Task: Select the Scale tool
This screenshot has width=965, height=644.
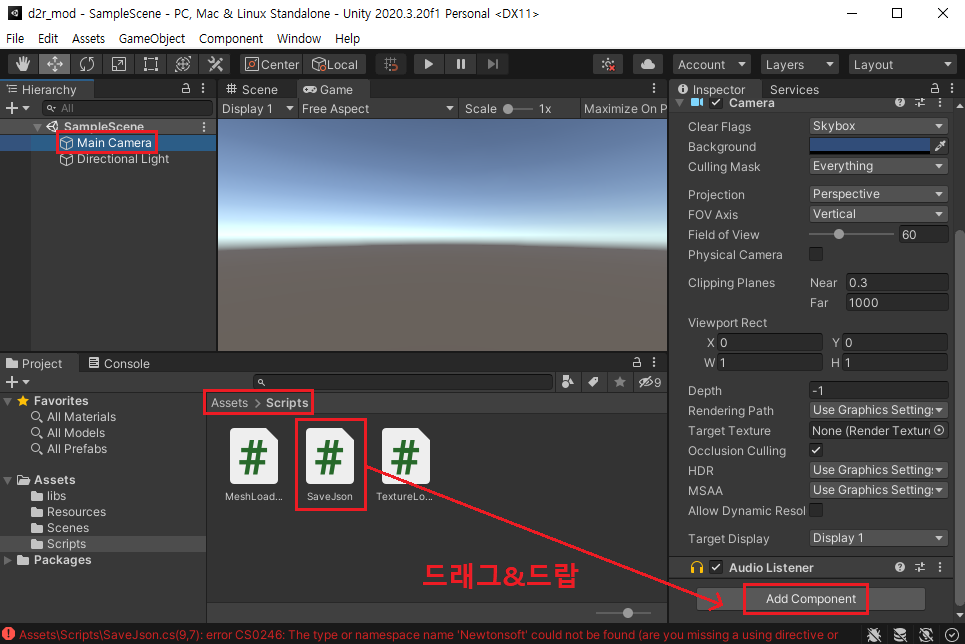Action: [119, 64]
